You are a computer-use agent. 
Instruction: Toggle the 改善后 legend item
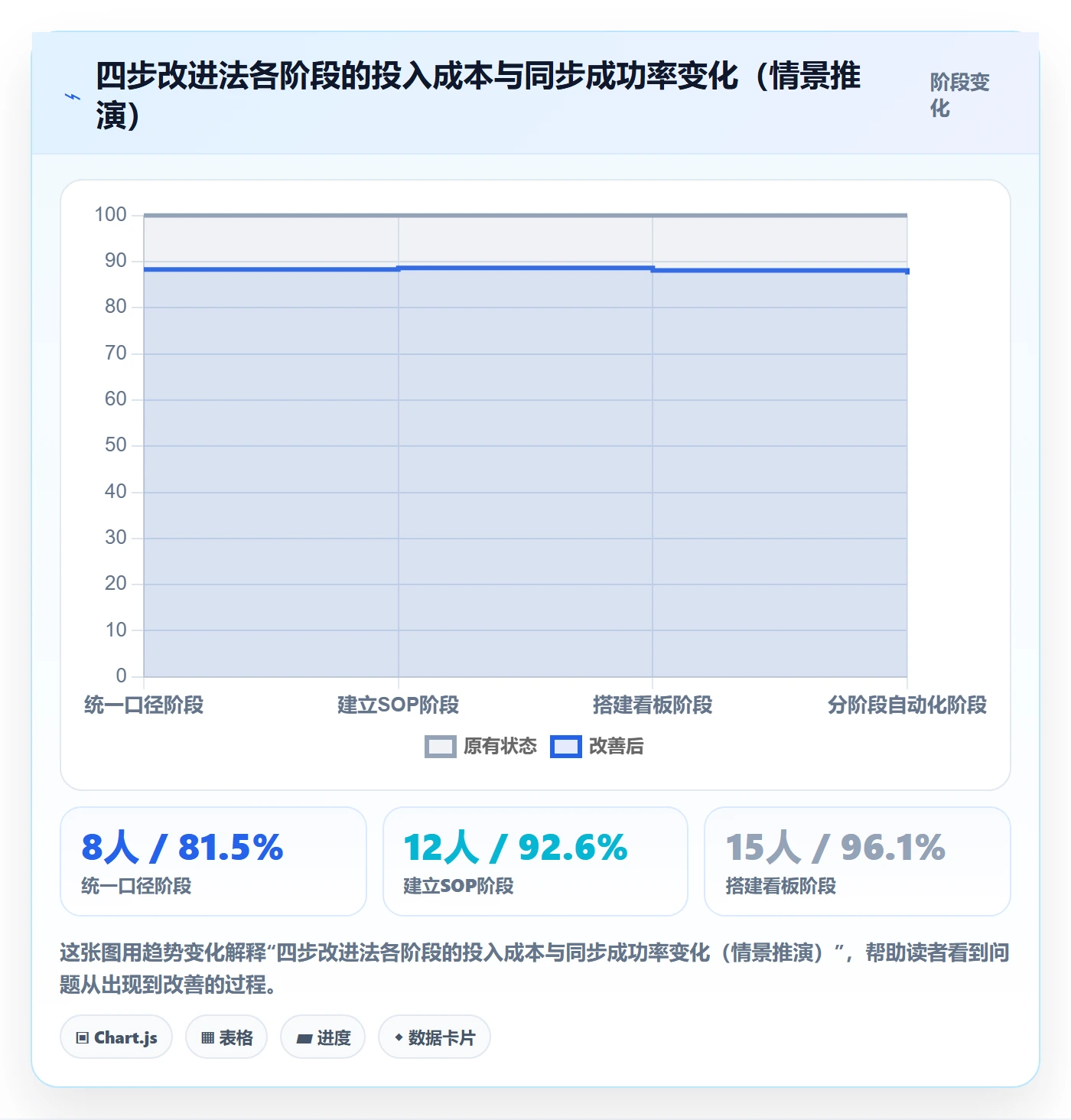[x=597, y=746]
